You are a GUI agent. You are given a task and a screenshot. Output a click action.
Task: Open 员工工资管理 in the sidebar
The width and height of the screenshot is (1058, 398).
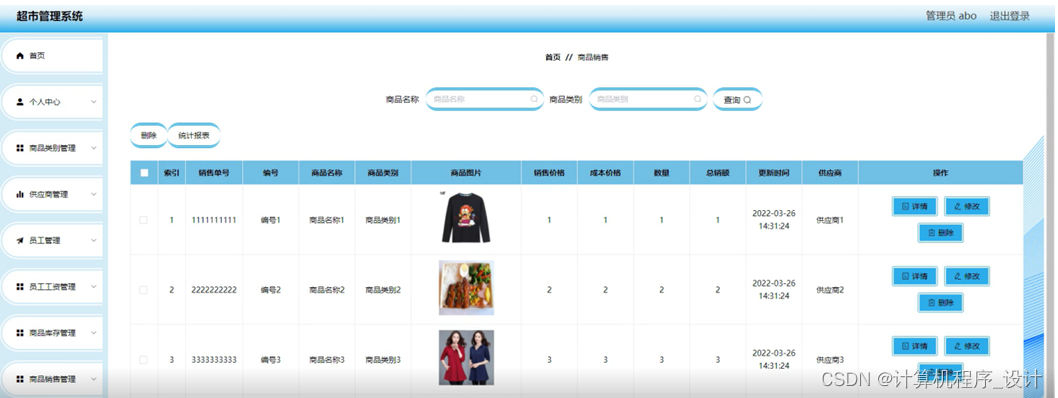coord(52,287)
